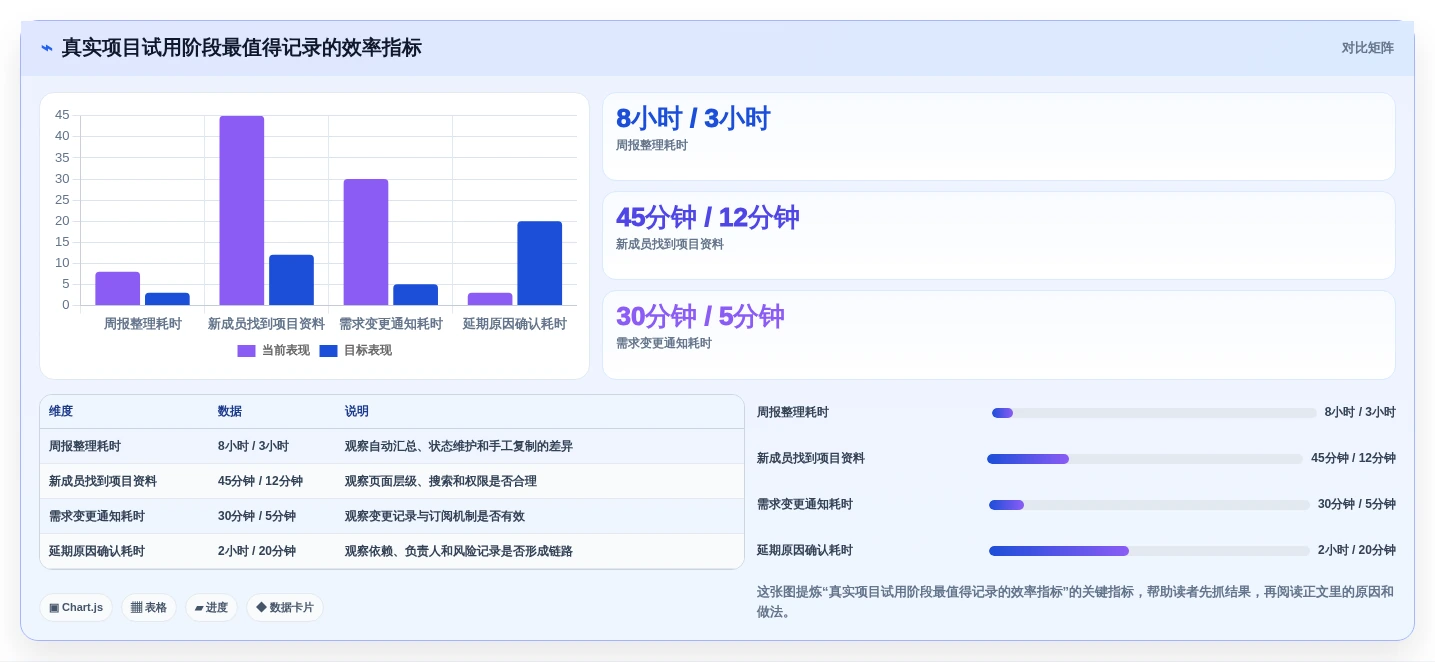Screen dimensions: 1435x662
Task: Click the Chart.js tag chip
Action: [76, 607]
